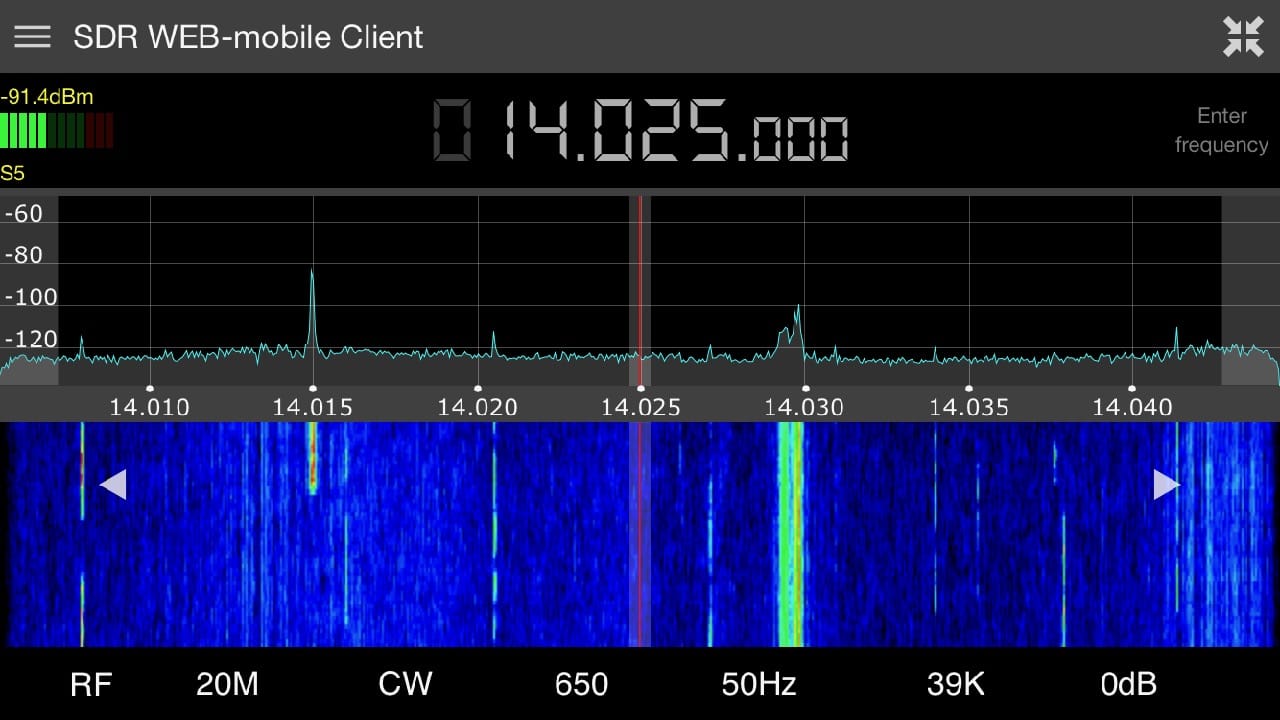Tune down using the left arrow on waterfall
Image resolution: width=1280 pixels, height=720 pixels.
(x=114, y=484)
